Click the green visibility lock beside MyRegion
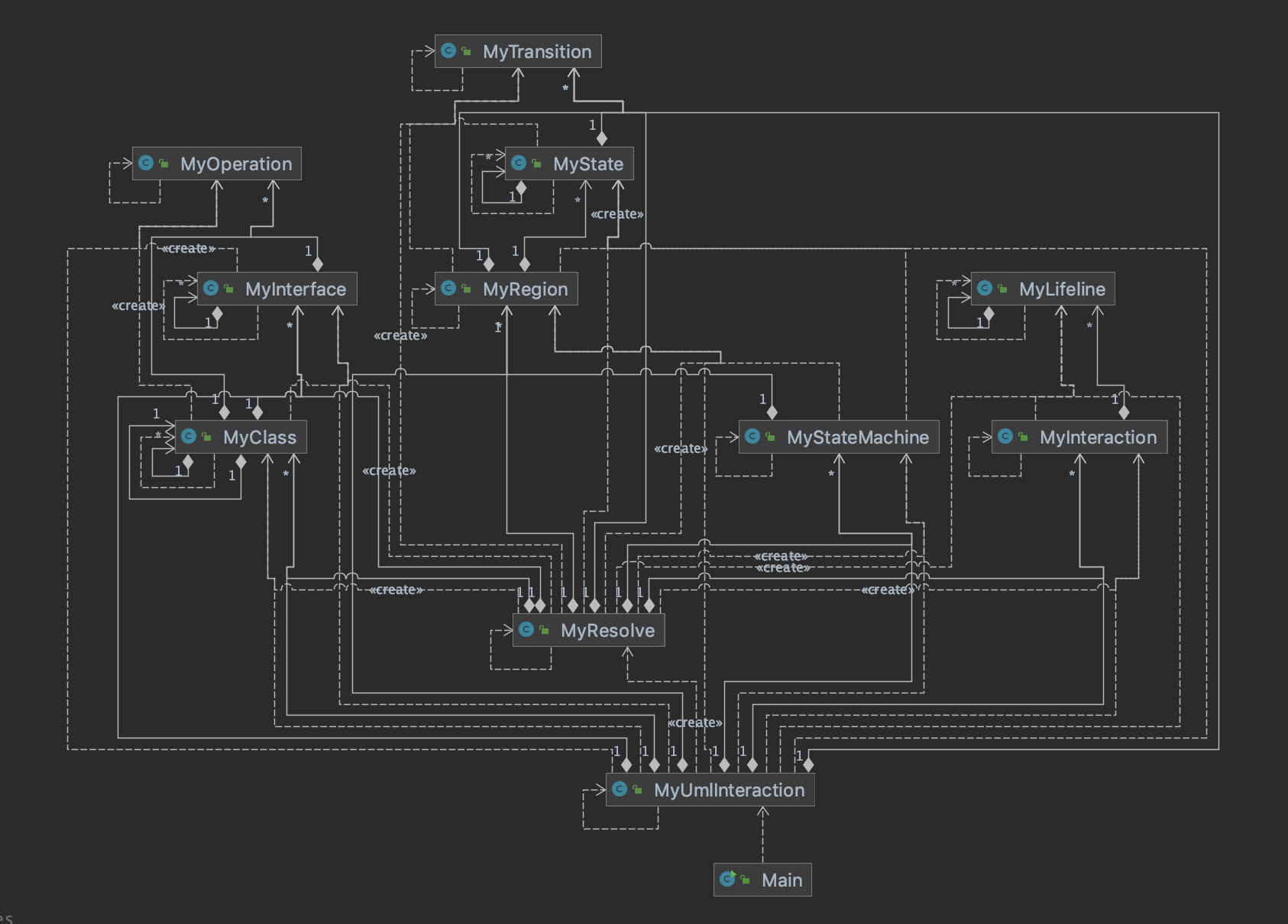Image resolution: width=1288 pixels, height=924 pixels. (x=466, y=289)
